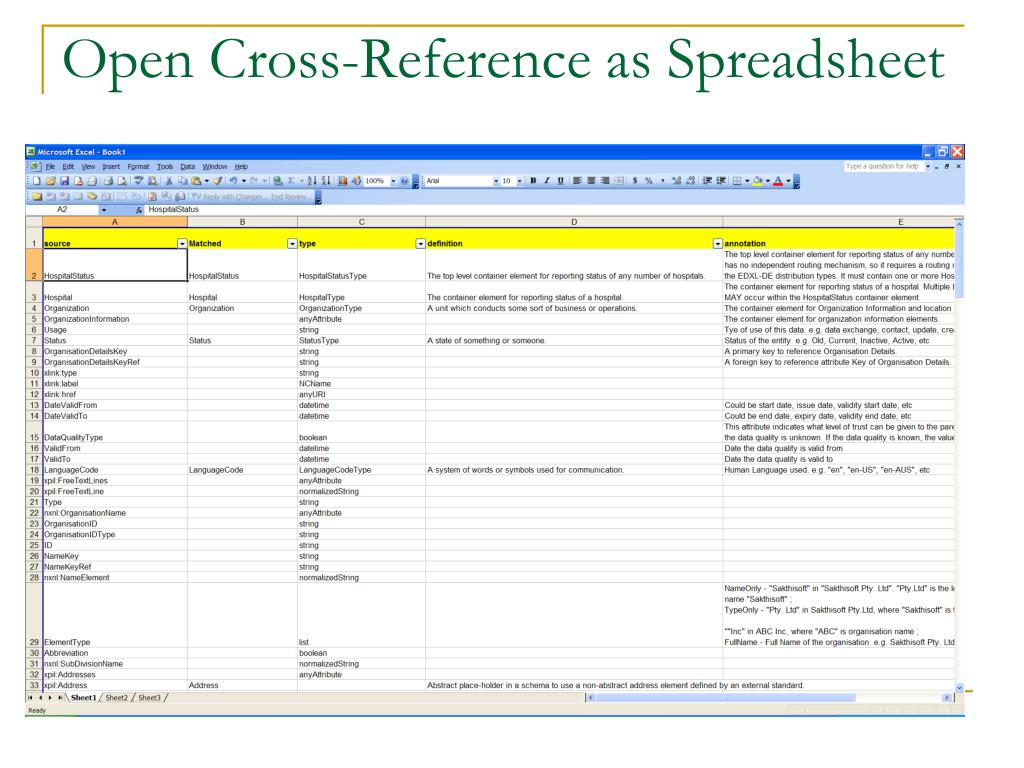Image resolution: width=1024 pixels, height=768 pixels.
Task: Select column B header
Action: pyautogui.click(x=242, y=222)
